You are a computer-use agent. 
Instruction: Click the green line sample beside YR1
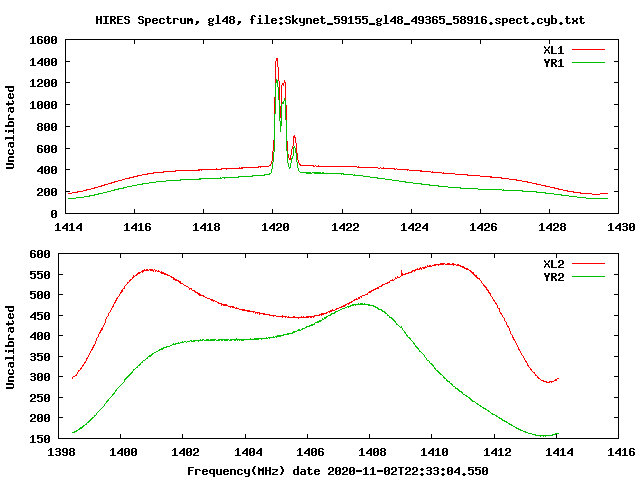point(588,63)
